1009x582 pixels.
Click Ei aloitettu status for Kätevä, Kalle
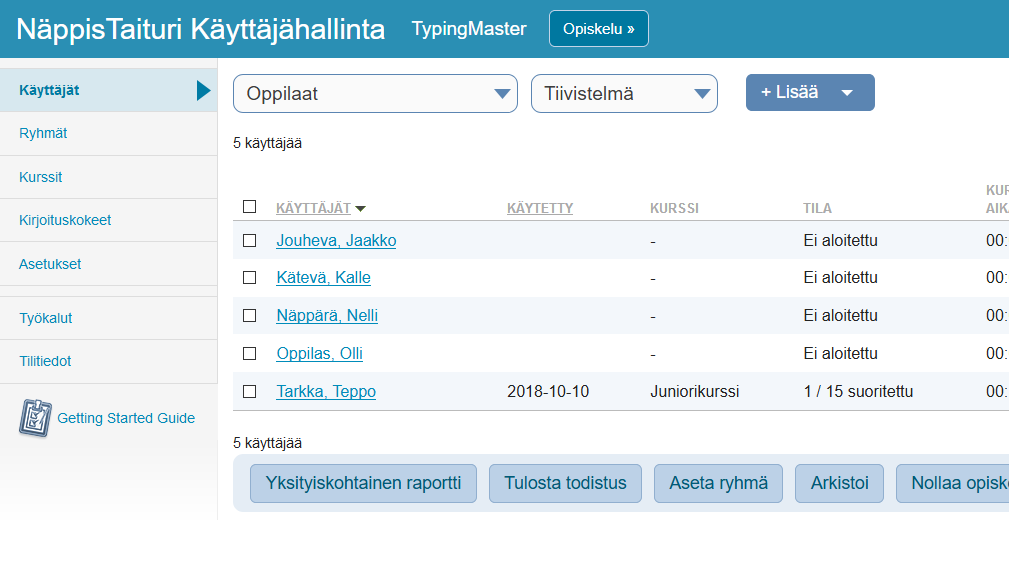[x=840, y=277]
